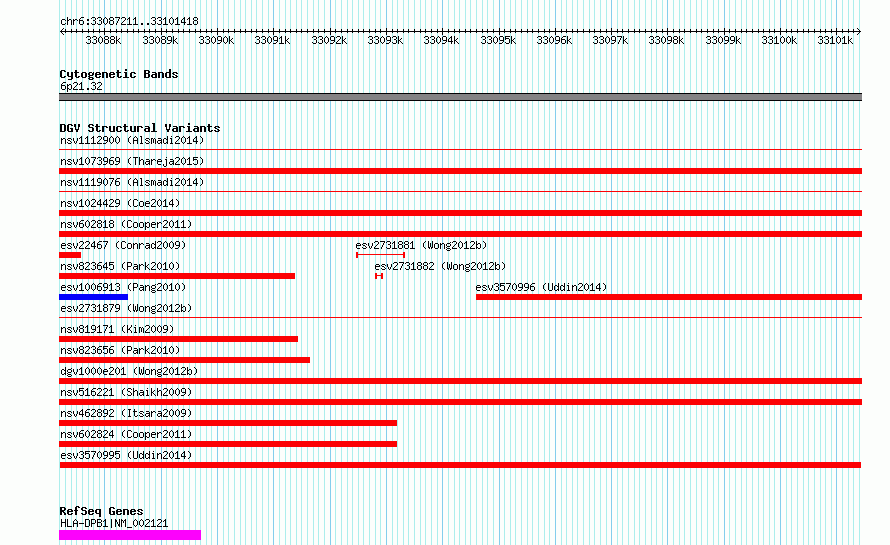Click the right arrow at ruler end

859,31
